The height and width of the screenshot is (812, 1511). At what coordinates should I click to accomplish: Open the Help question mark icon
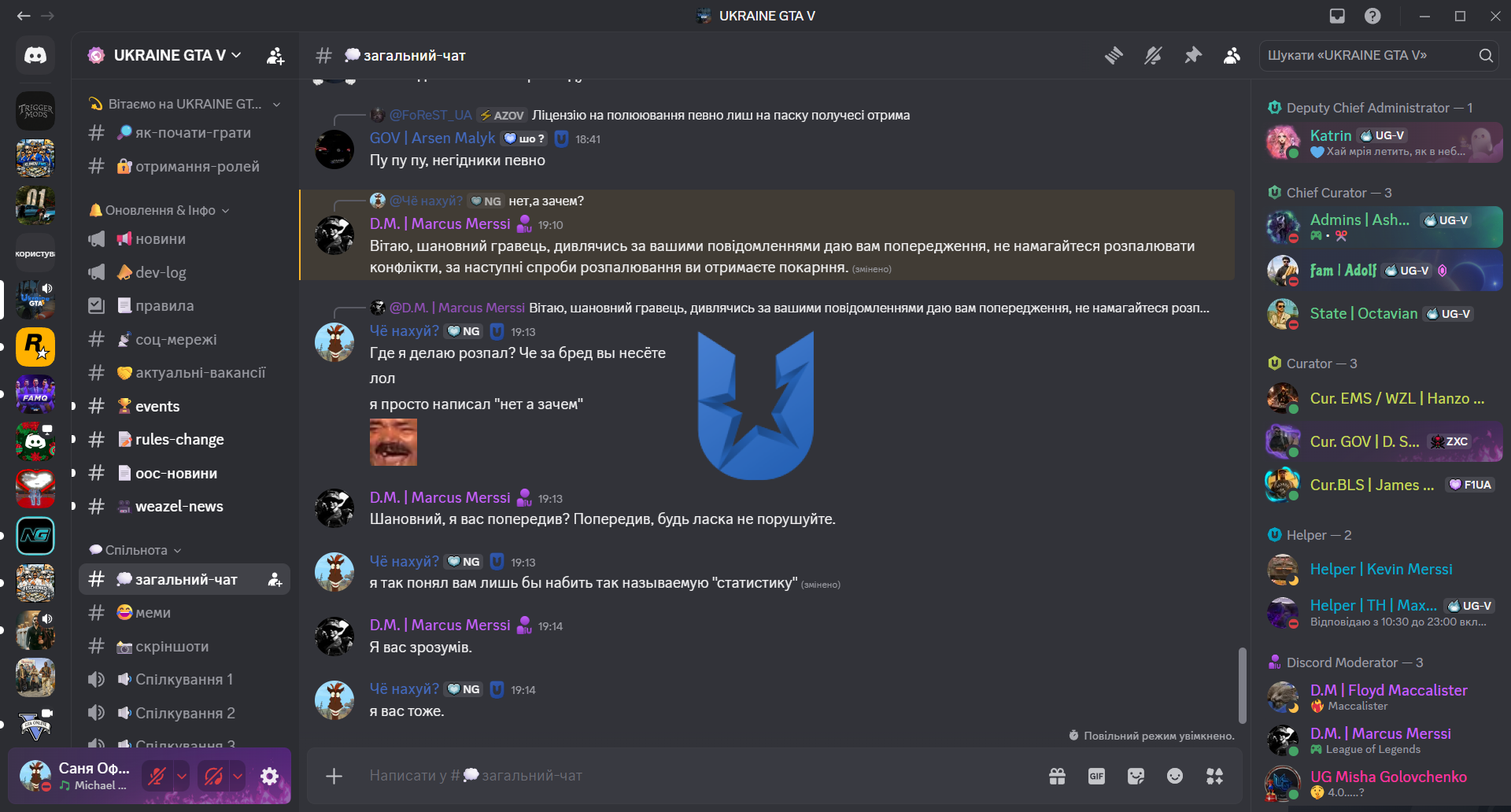tap(1372, 16)
